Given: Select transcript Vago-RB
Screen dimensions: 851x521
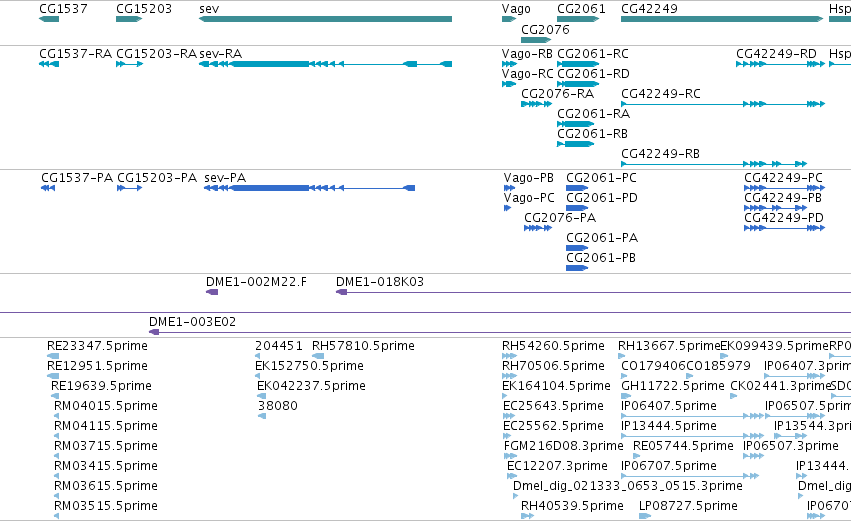Looking at the screenshot, I should pos(509,64).
